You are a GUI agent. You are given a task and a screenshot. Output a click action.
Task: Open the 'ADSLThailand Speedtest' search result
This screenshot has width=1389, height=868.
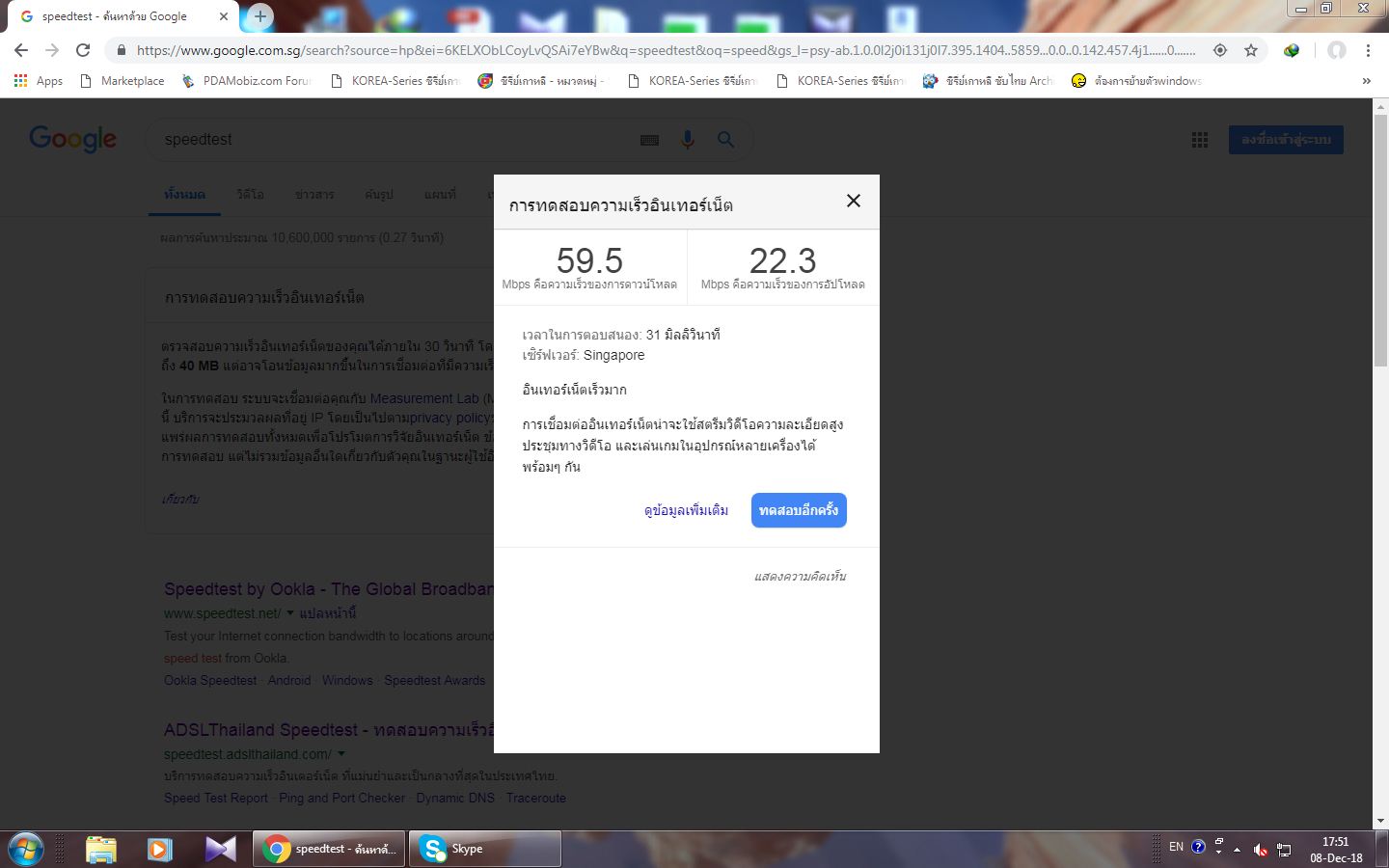point(329,730)
